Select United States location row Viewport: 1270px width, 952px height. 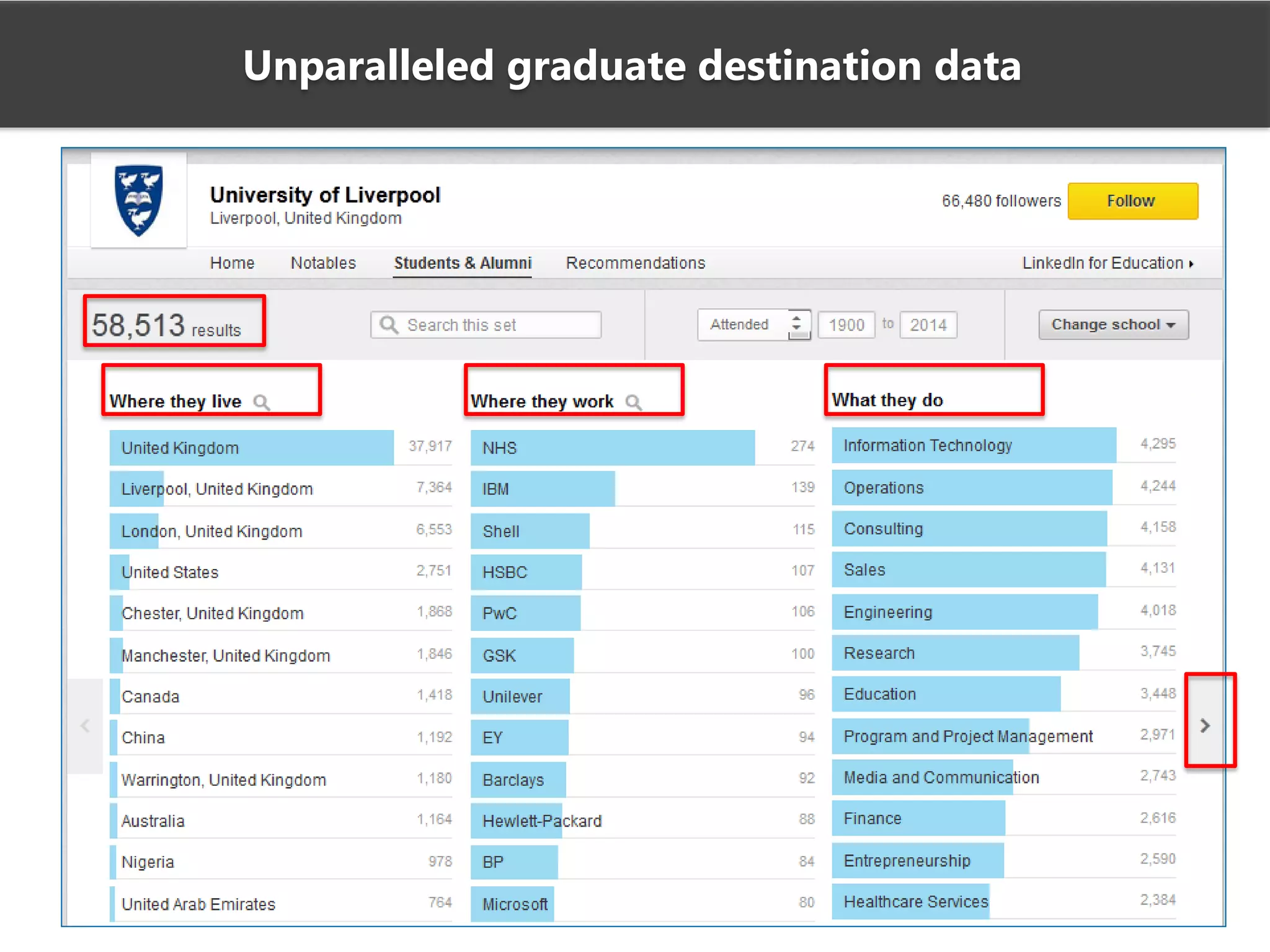click(281, 572)
